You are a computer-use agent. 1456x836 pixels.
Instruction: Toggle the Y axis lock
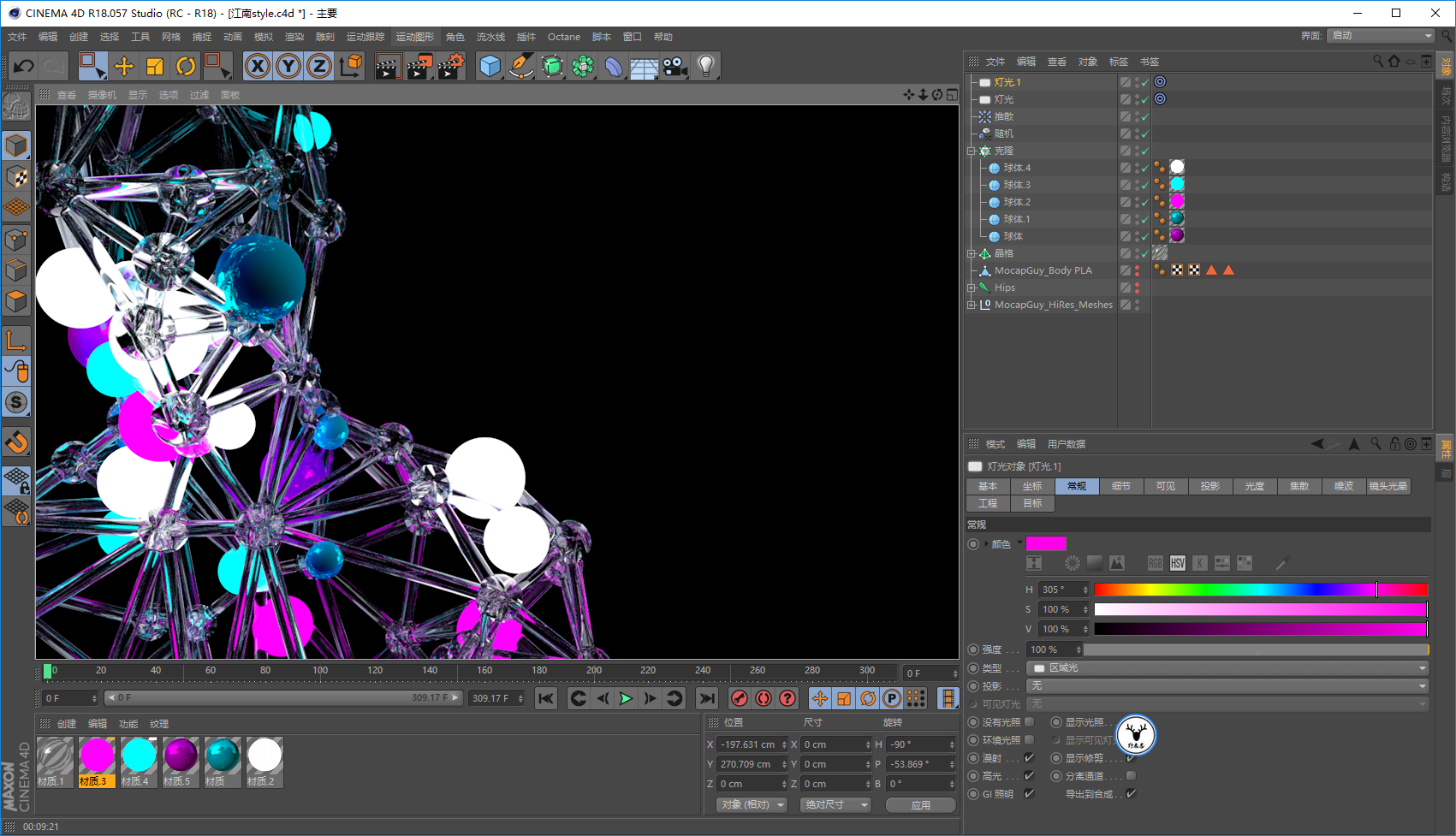288,66
